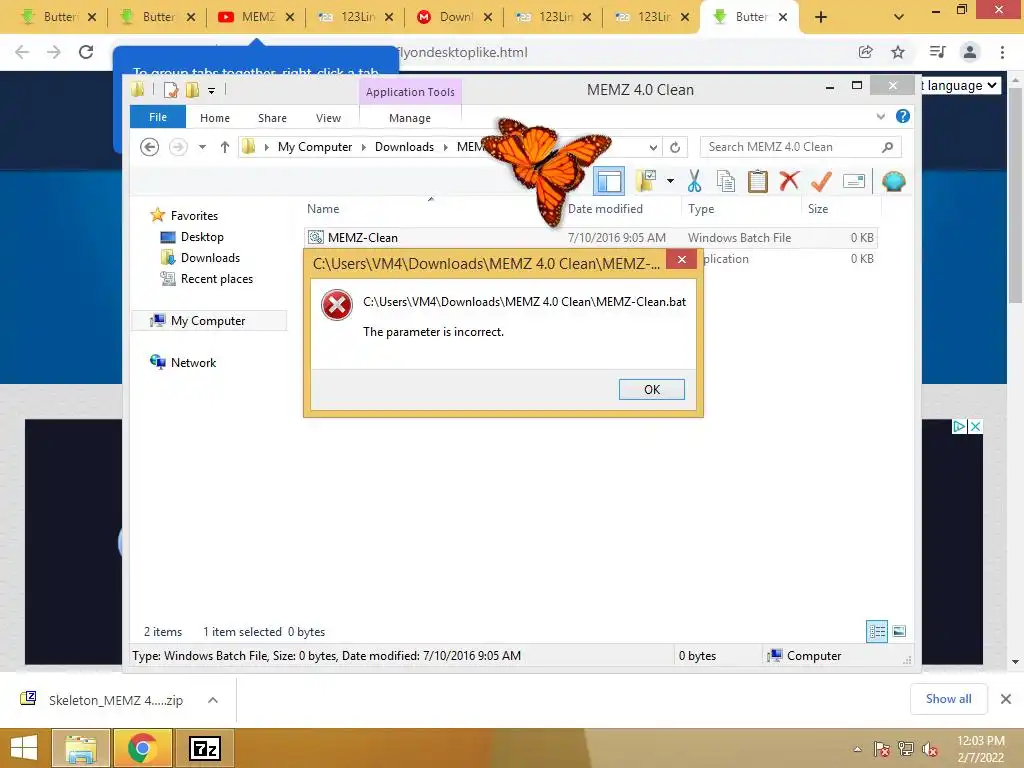Image resolution: width=1024 pixels, height=768 pixels.
Task: Open 7-Zip from the taskbar
Action: coord(204,748)
